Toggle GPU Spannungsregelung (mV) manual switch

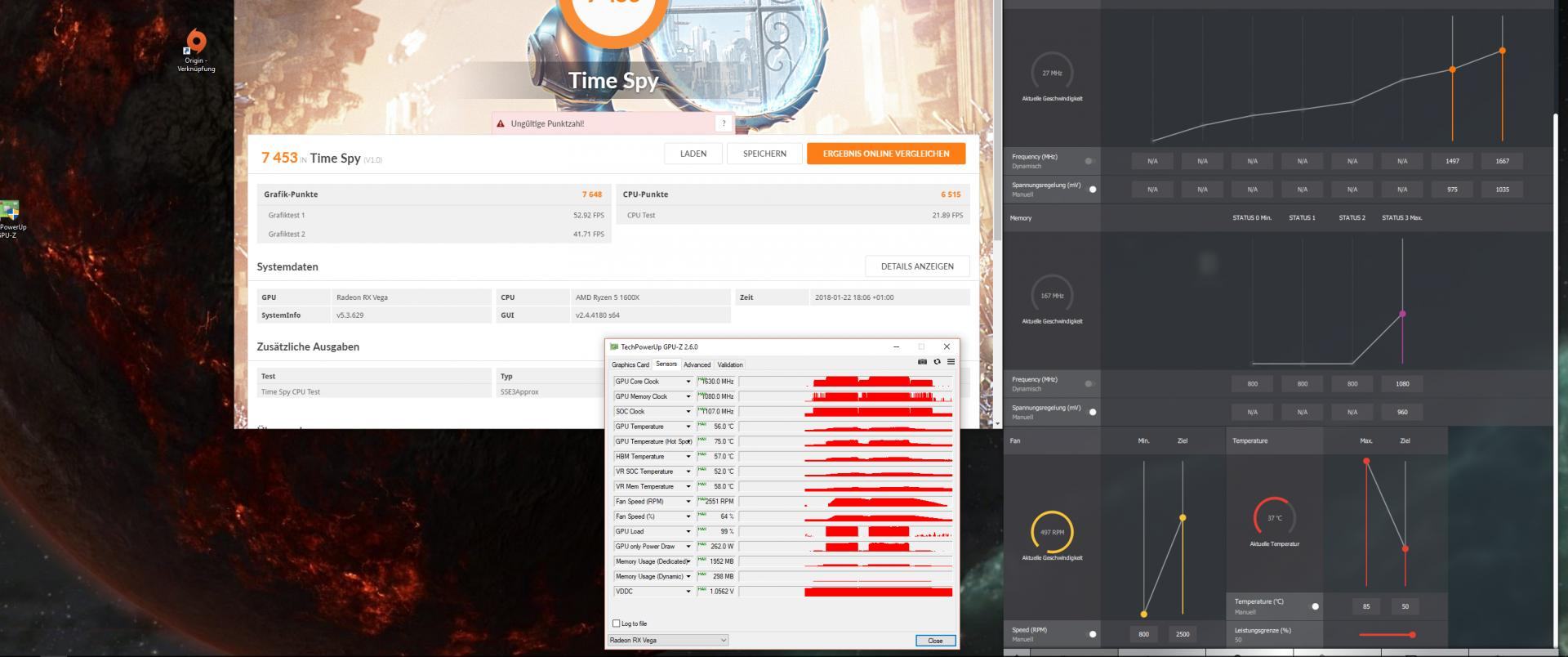(x=1093, y=190)
